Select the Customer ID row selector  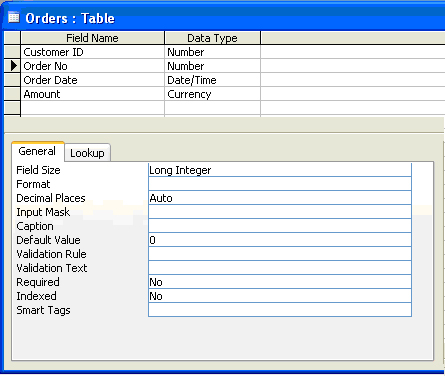pos(12,52)
